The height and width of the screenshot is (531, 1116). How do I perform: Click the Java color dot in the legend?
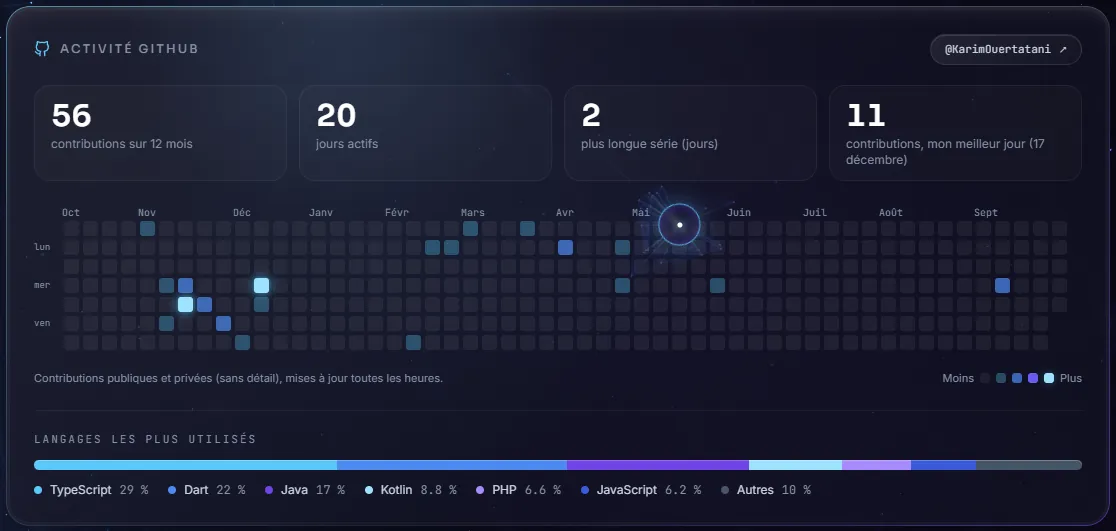click(269, 490)
